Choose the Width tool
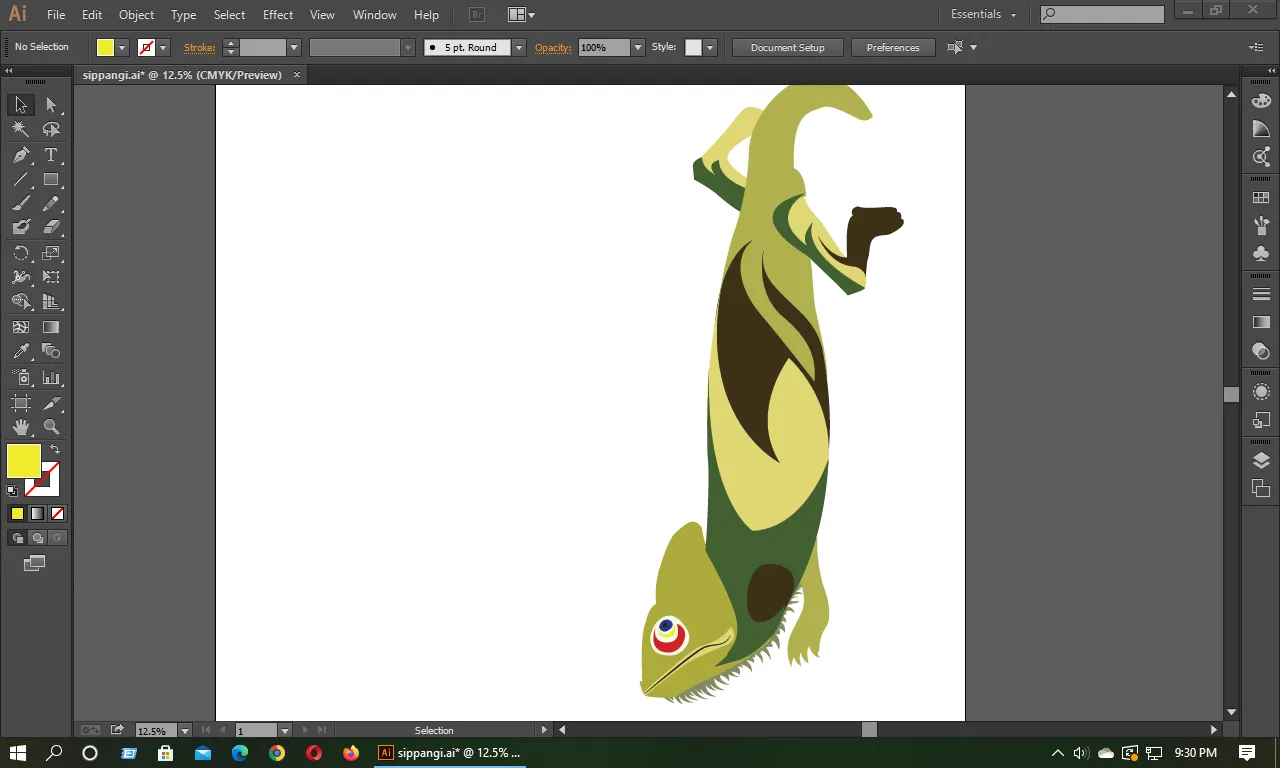The height and width of the screenshot is (768, 1280). (x=21, y=277)
